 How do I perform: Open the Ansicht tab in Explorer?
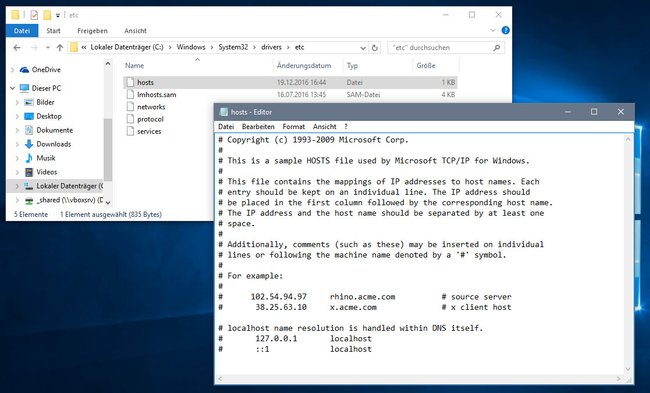[136, 31]
